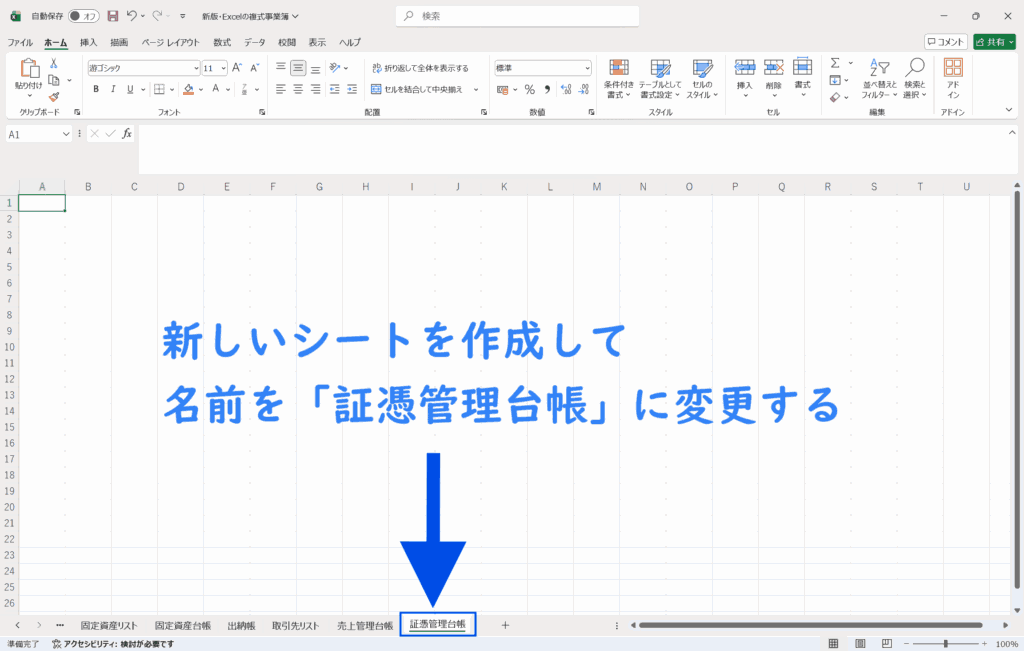Click the コメント comments button
Viewport: 1024px width, 651px height.
[945, 42]
